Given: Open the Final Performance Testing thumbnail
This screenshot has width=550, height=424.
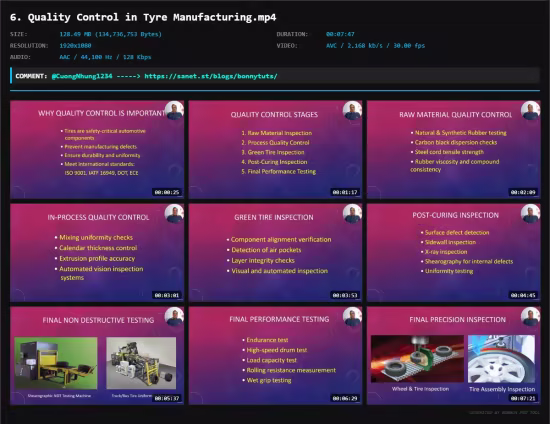Looking at the screenshot, I should 275,356.
